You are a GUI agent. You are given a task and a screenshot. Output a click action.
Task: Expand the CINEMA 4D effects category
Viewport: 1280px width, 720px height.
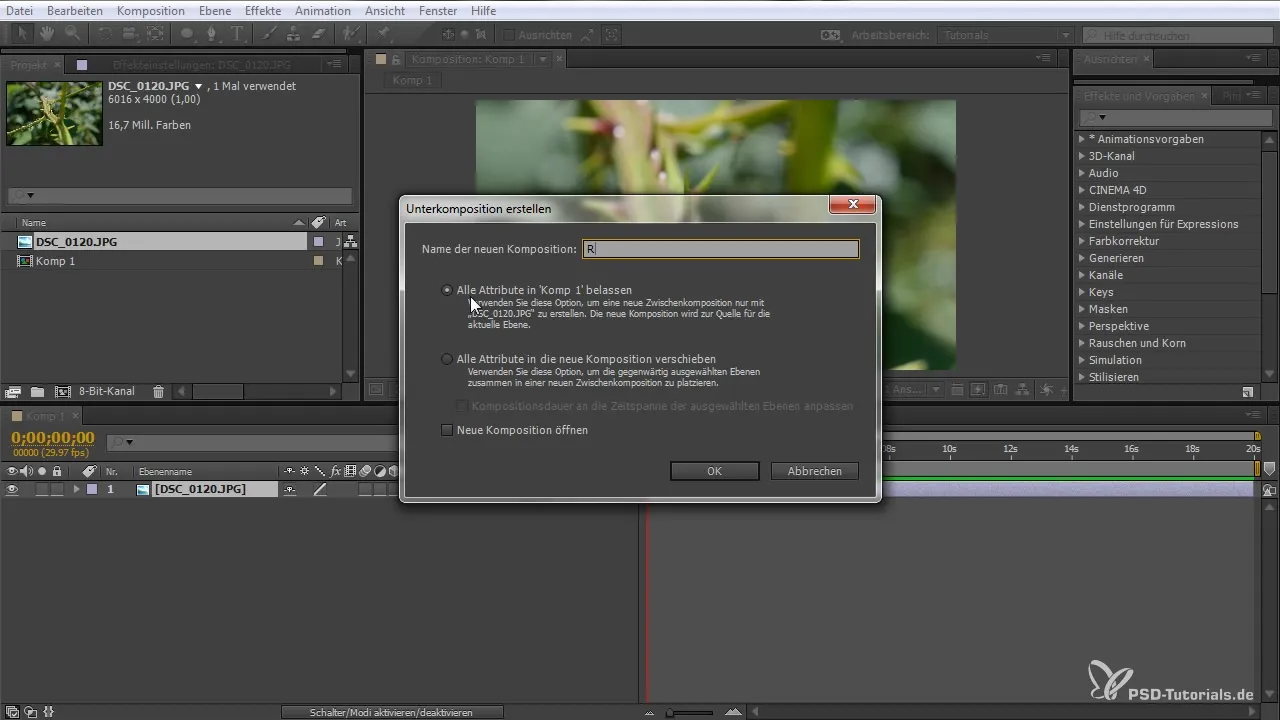[x=1082, y=190]
